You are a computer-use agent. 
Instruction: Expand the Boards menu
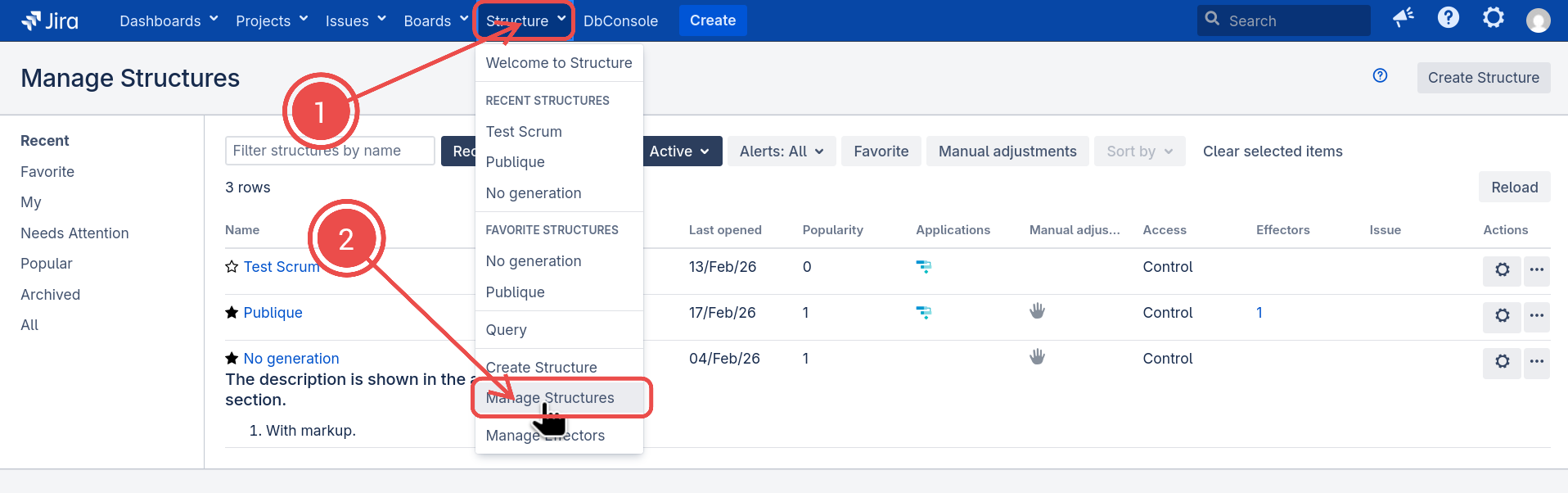coord(436,20)
